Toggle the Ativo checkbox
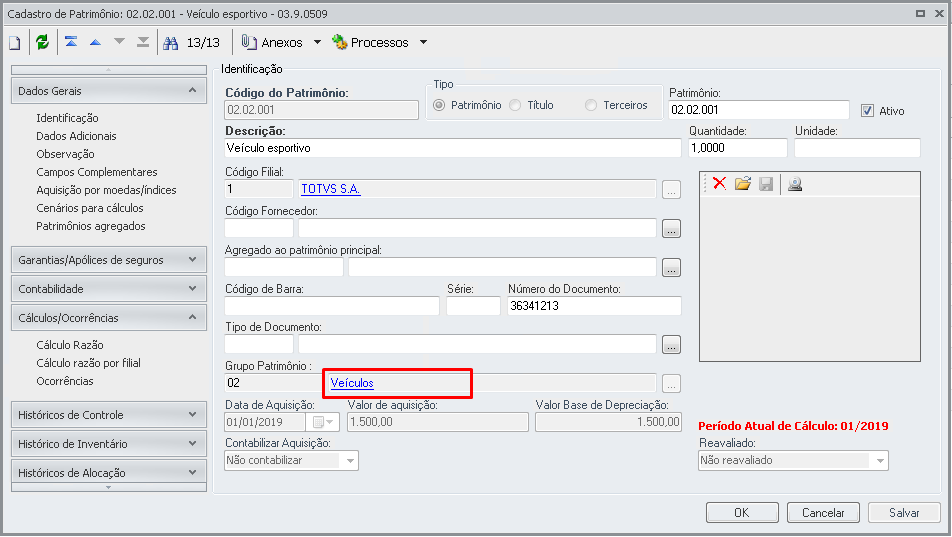Screen dimensions: 952x537 867,111
